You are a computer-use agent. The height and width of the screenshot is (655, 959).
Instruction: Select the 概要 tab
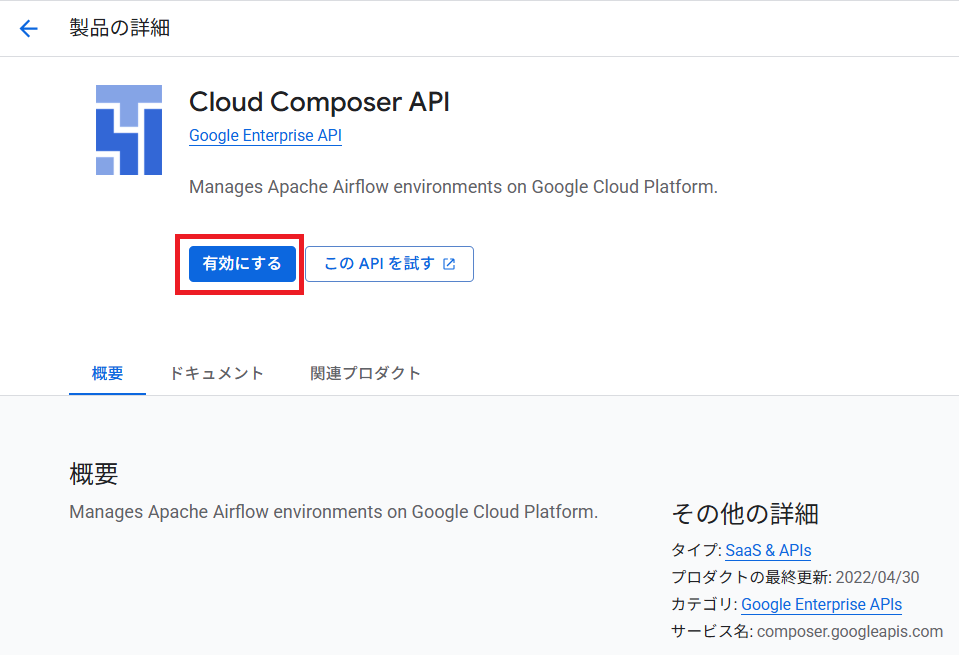pos(108,373)
